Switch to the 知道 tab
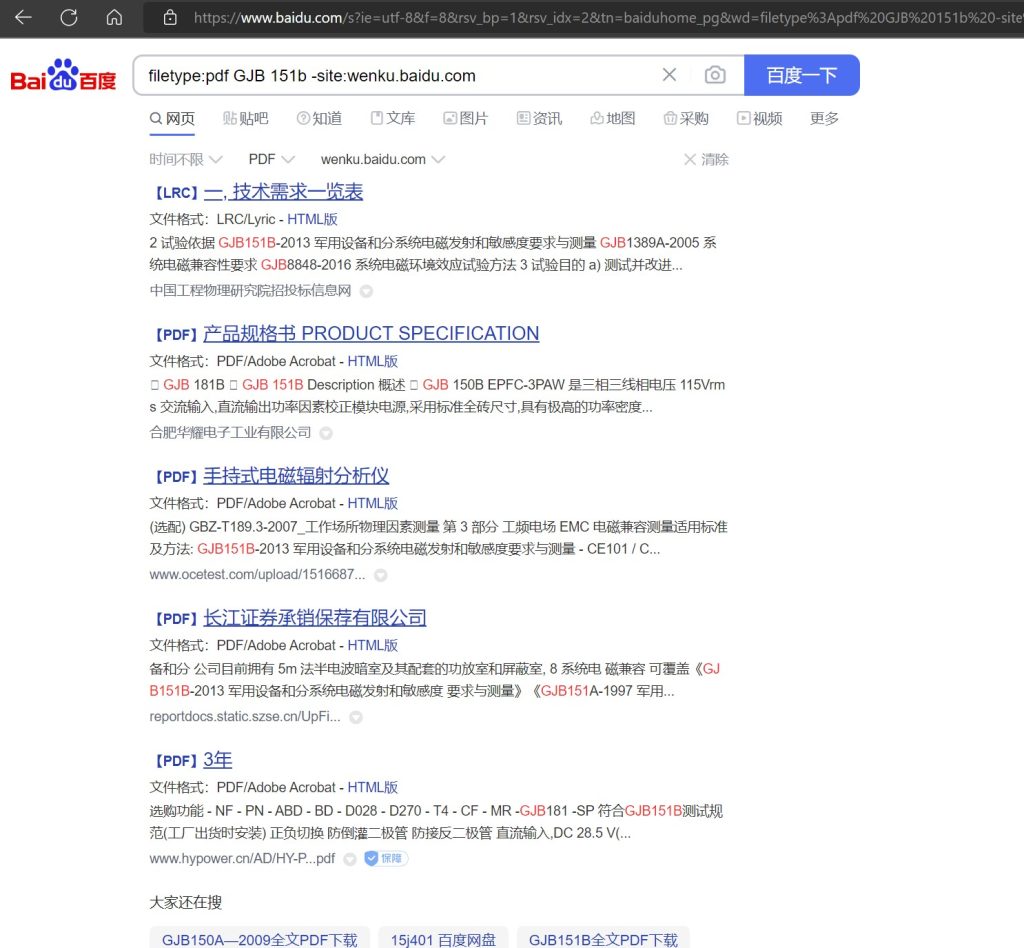 pos(319,118)
